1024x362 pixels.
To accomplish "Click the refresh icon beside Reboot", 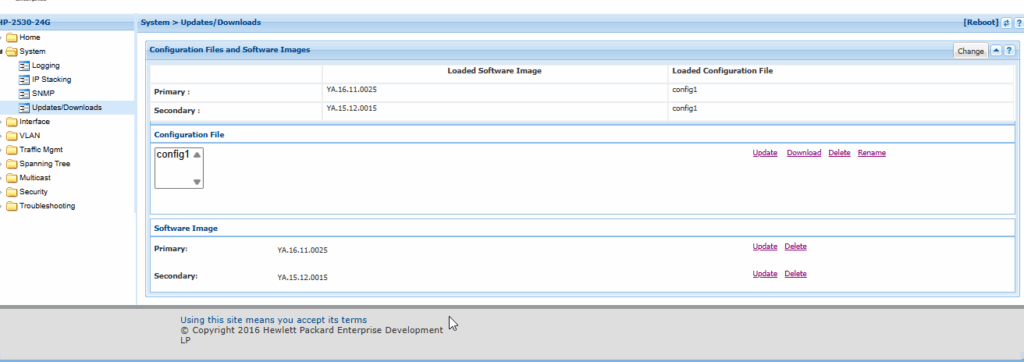I will click(1006, 23).
